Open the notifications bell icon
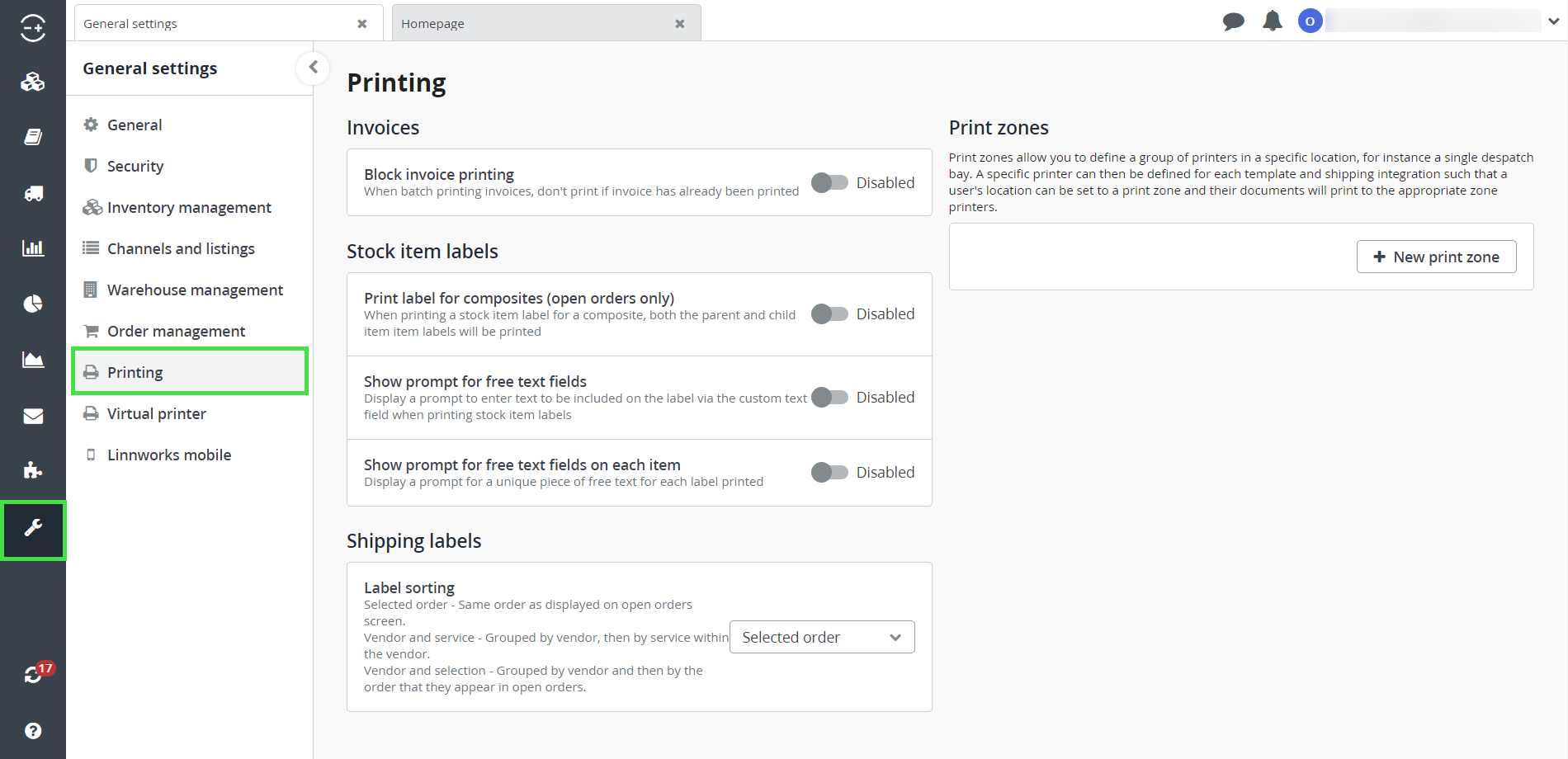1568x759 pixels. [x=1273, y=21]
